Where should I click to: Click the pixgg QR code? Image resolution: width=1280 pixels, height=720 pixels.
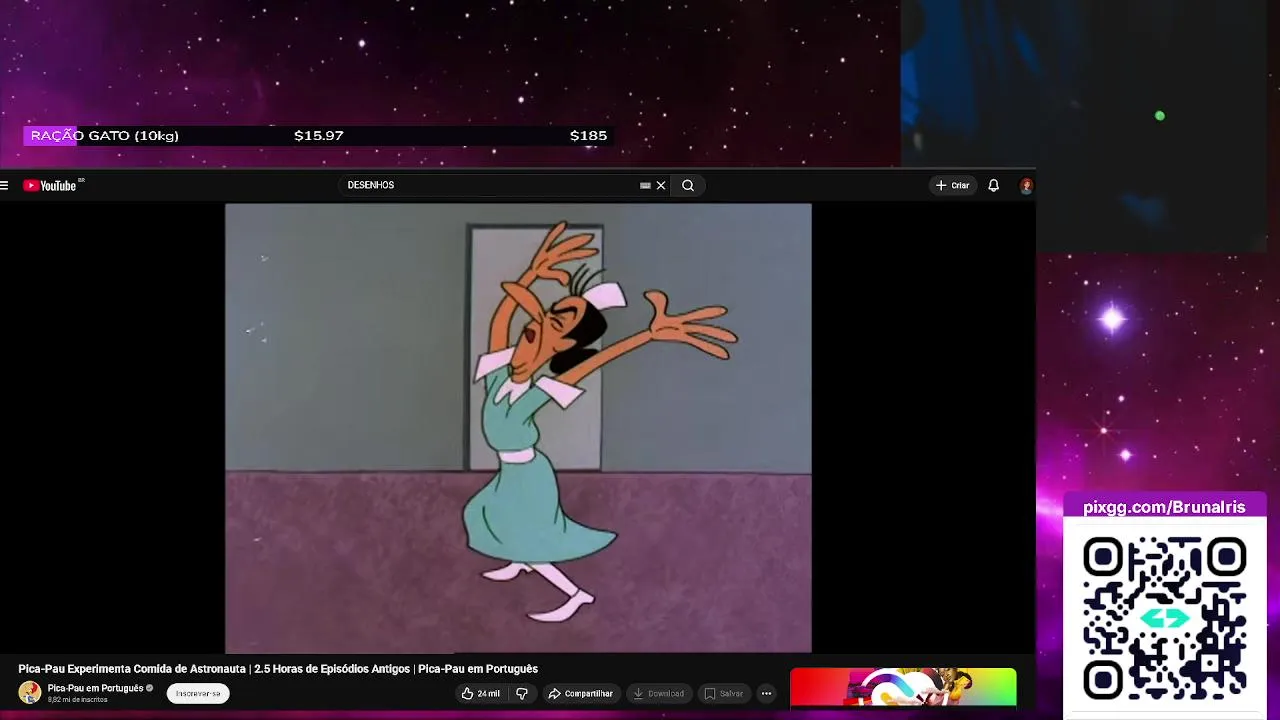pos(1165,617)
